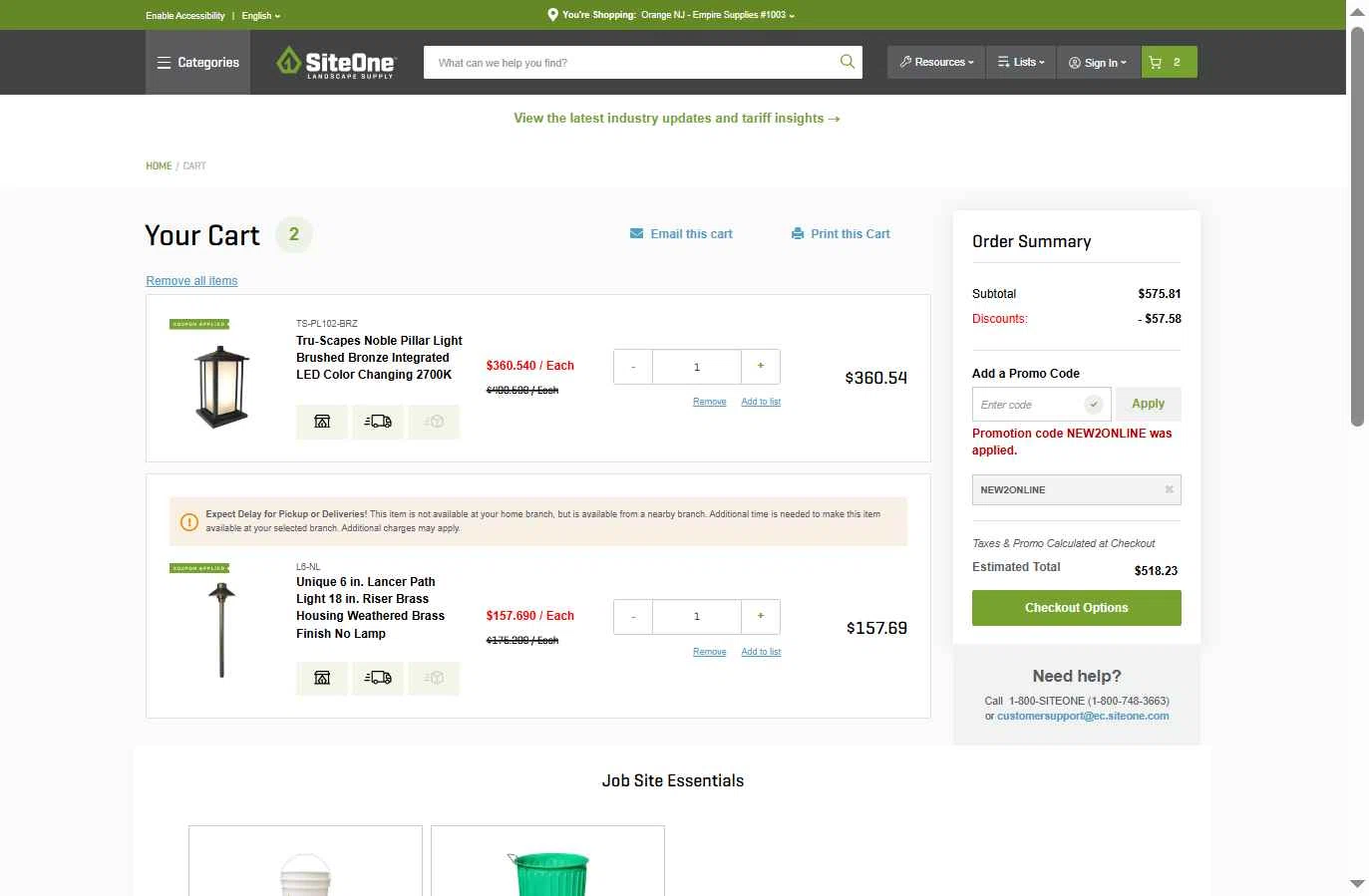Image resolution: width=1369 pixels, height=896 pixels.
Task: Select shipping box icon for Tru-Scapes Pillar Light
Action: (x=434, y=422)
